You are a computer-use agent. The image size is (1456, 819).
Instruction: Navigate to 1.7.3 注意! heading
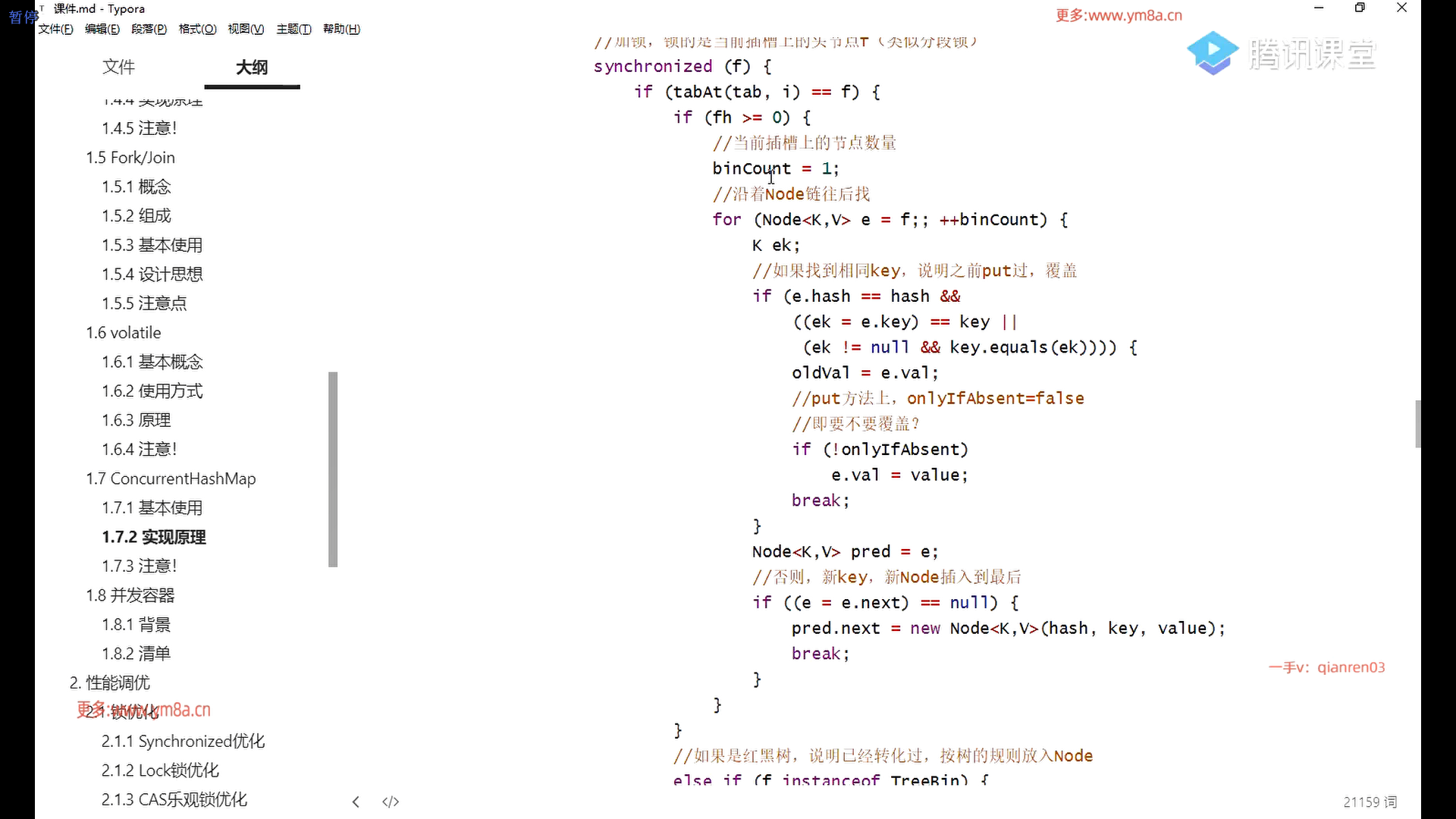(140, 566)
